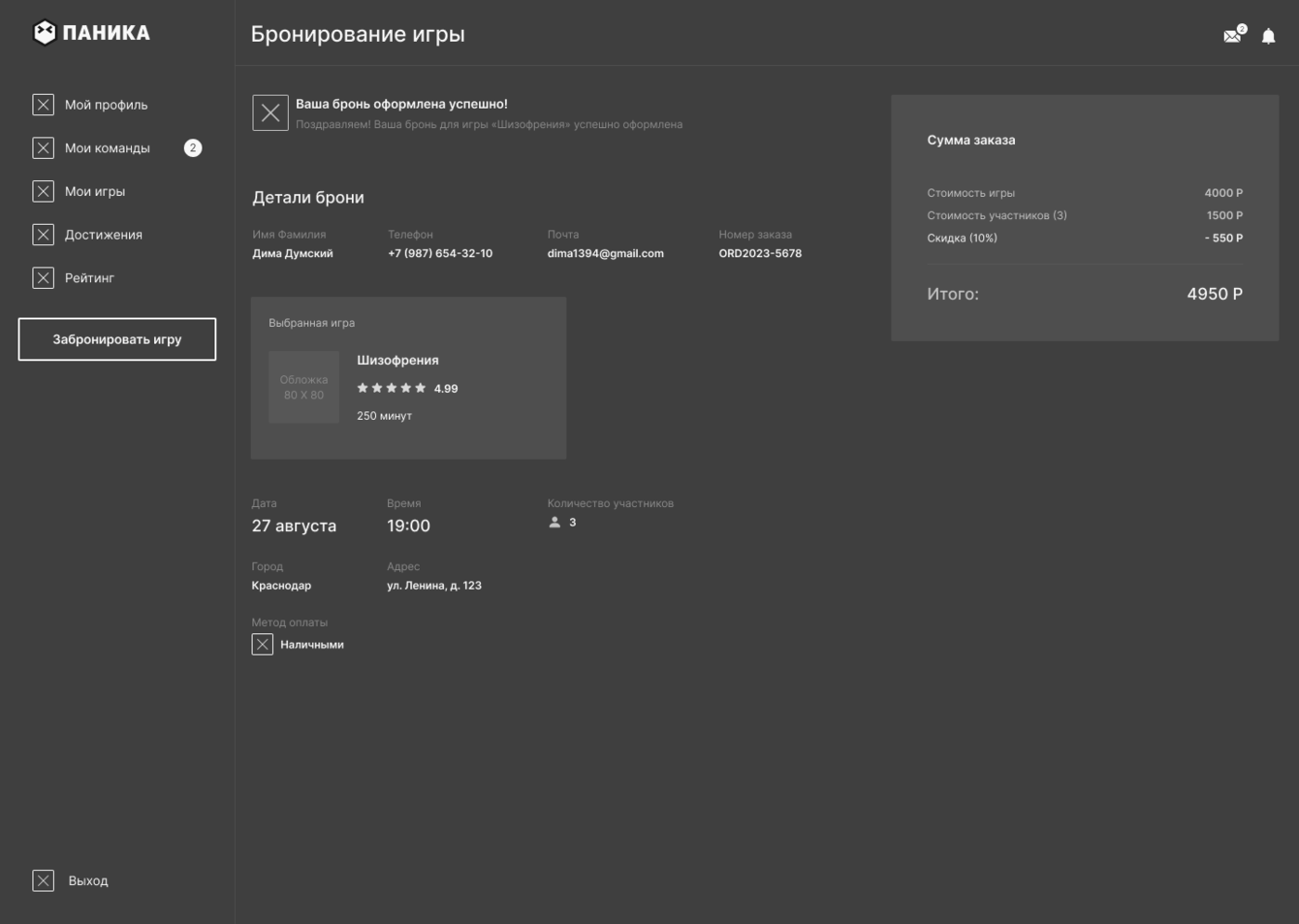The image size is (1299, 924).
Task: Open the messages envelope icon
Action: click(x=1232, y=36)
